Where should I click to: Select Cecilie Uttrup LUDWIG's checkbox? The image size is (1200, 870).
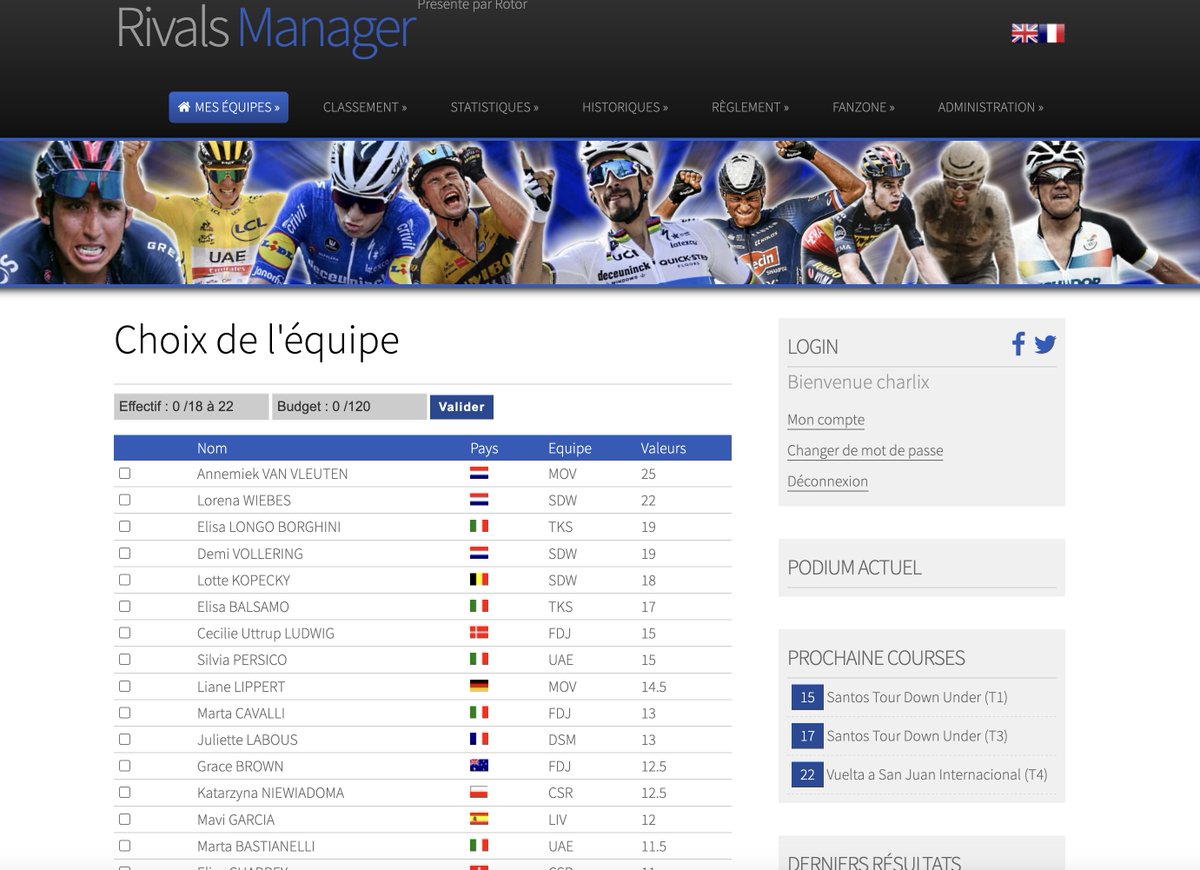point(125,633)
